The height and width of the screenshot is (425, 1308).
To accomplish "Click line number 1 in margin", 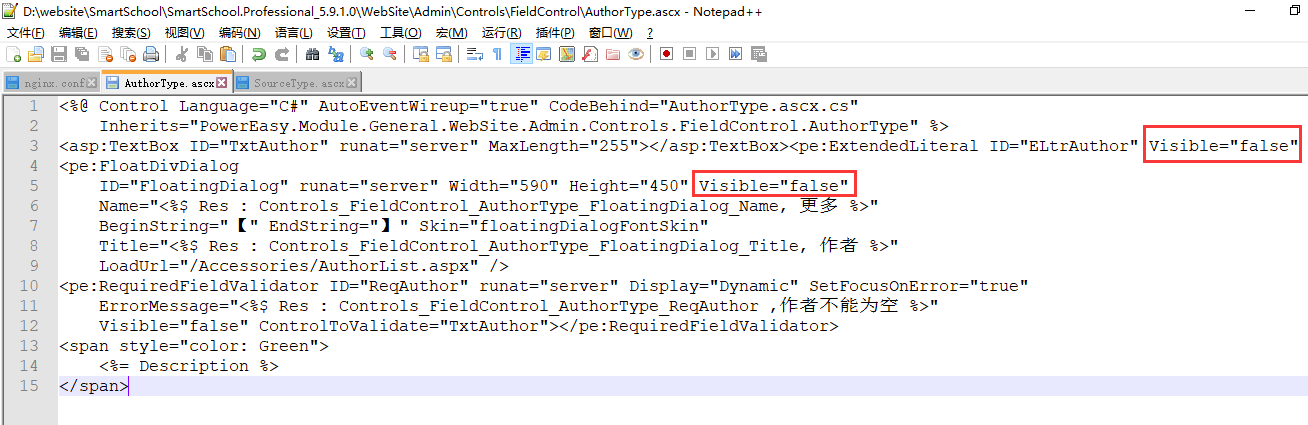I will [34, 106].
